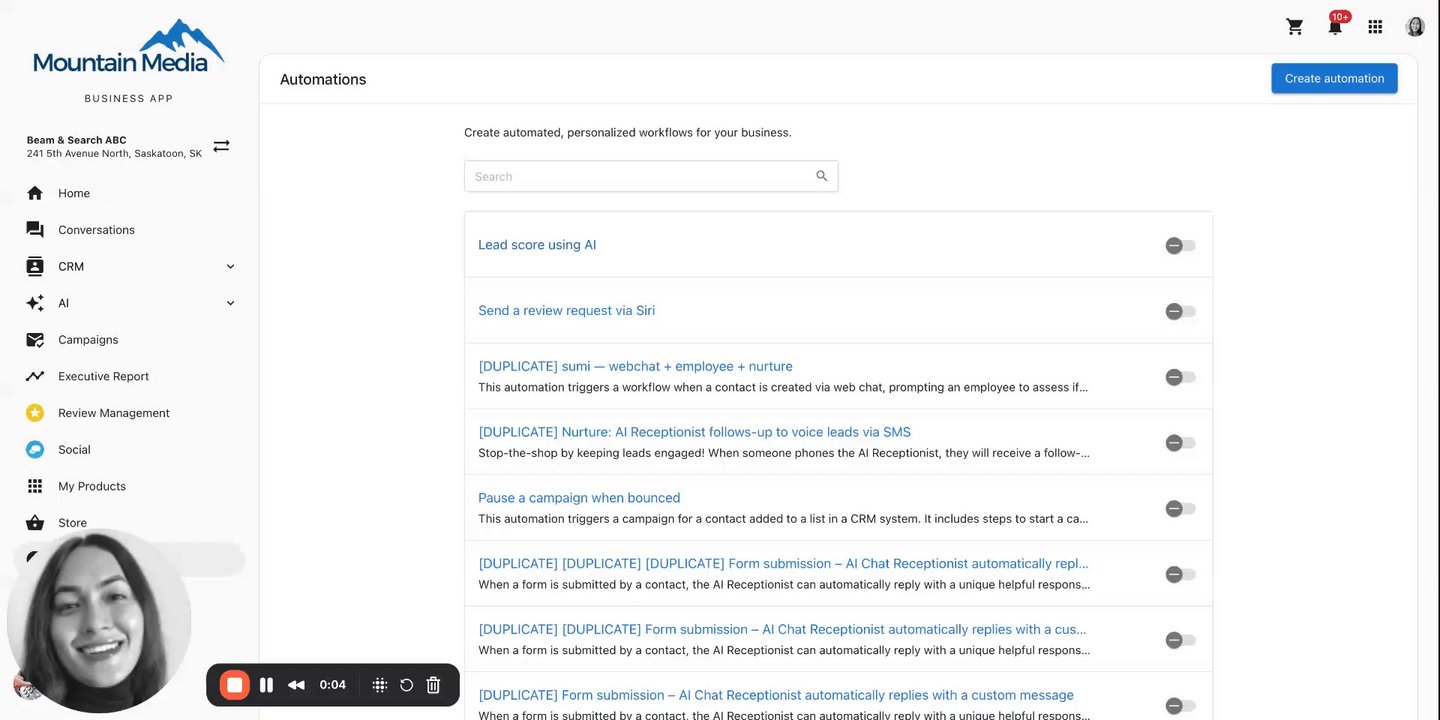The width and height of the screenshot is (1440, 720).
Task: Click the search magnifier icon
Action: 822,176
